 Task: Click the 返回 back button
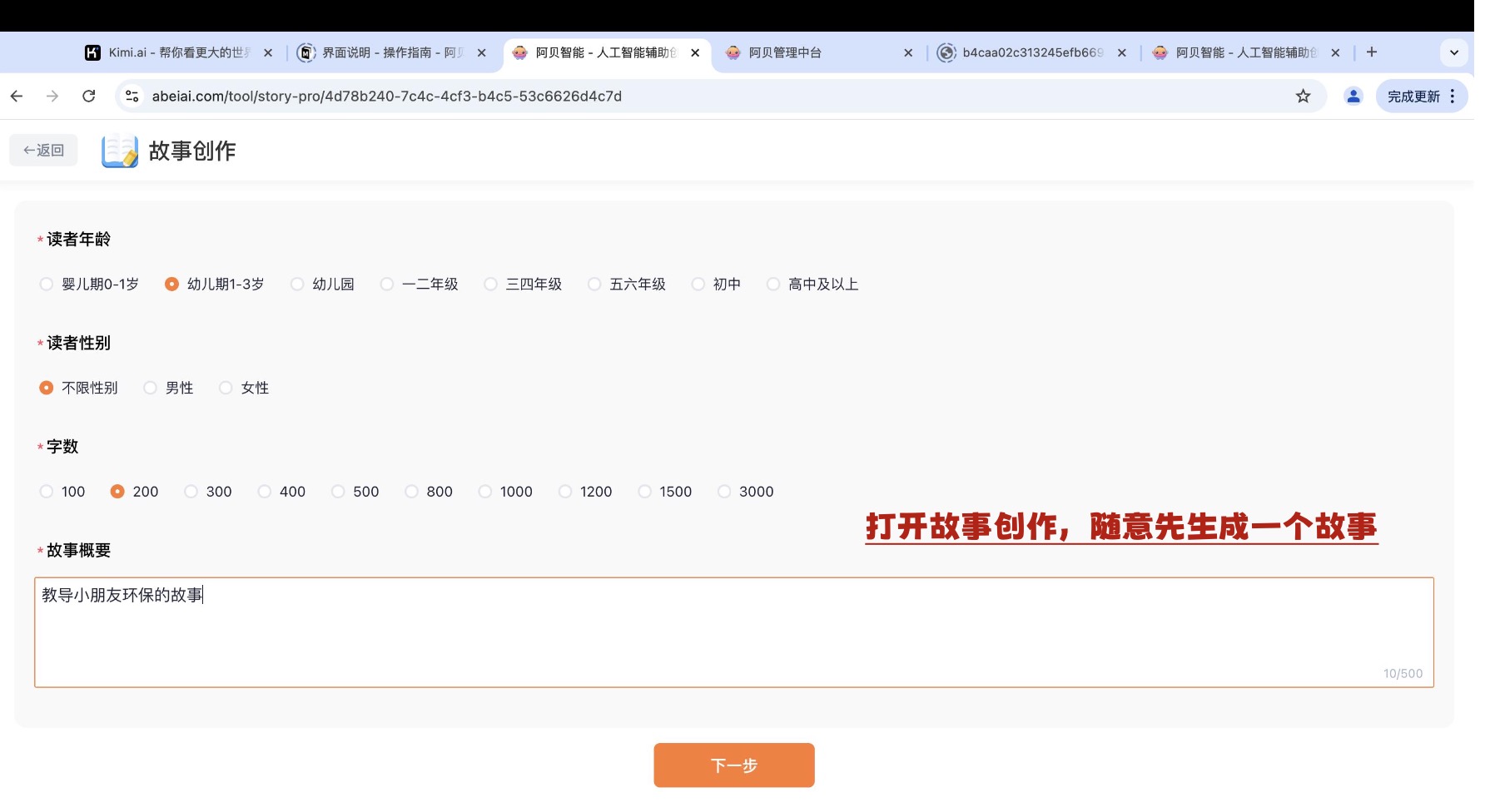pos(43,151)
